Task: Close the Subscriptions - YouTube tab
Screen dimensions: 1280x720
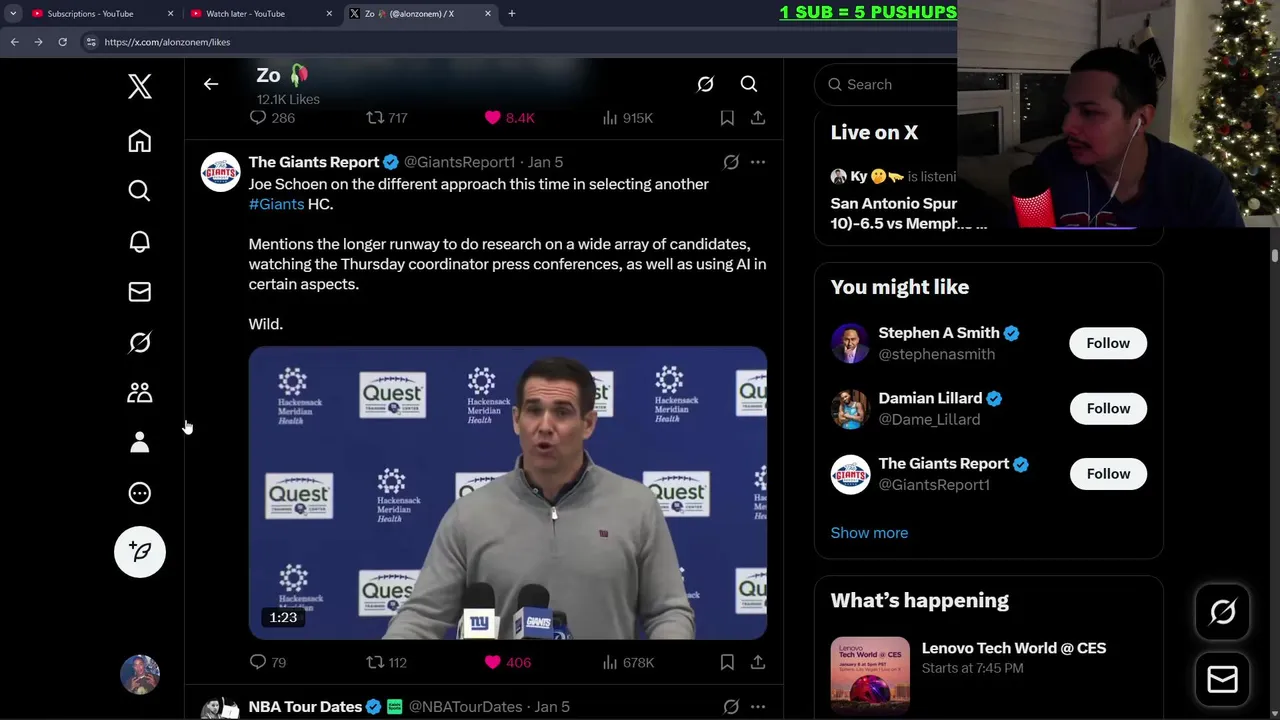Action: click(x=170, y=14)
